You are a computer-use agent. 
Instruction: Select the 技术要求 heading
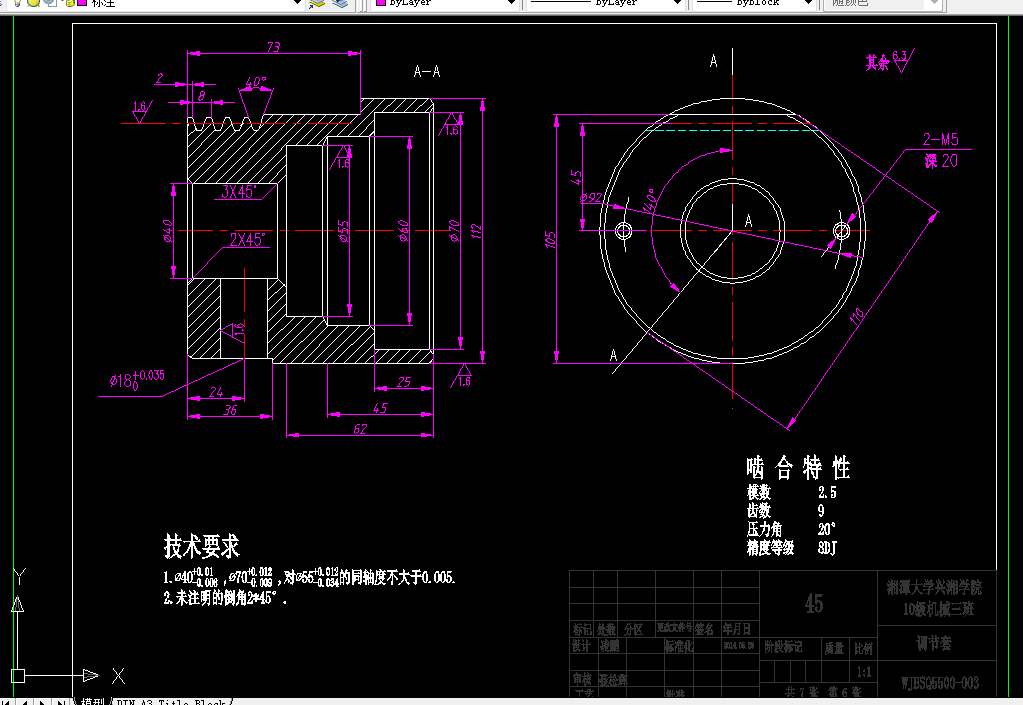pos(202,547)
